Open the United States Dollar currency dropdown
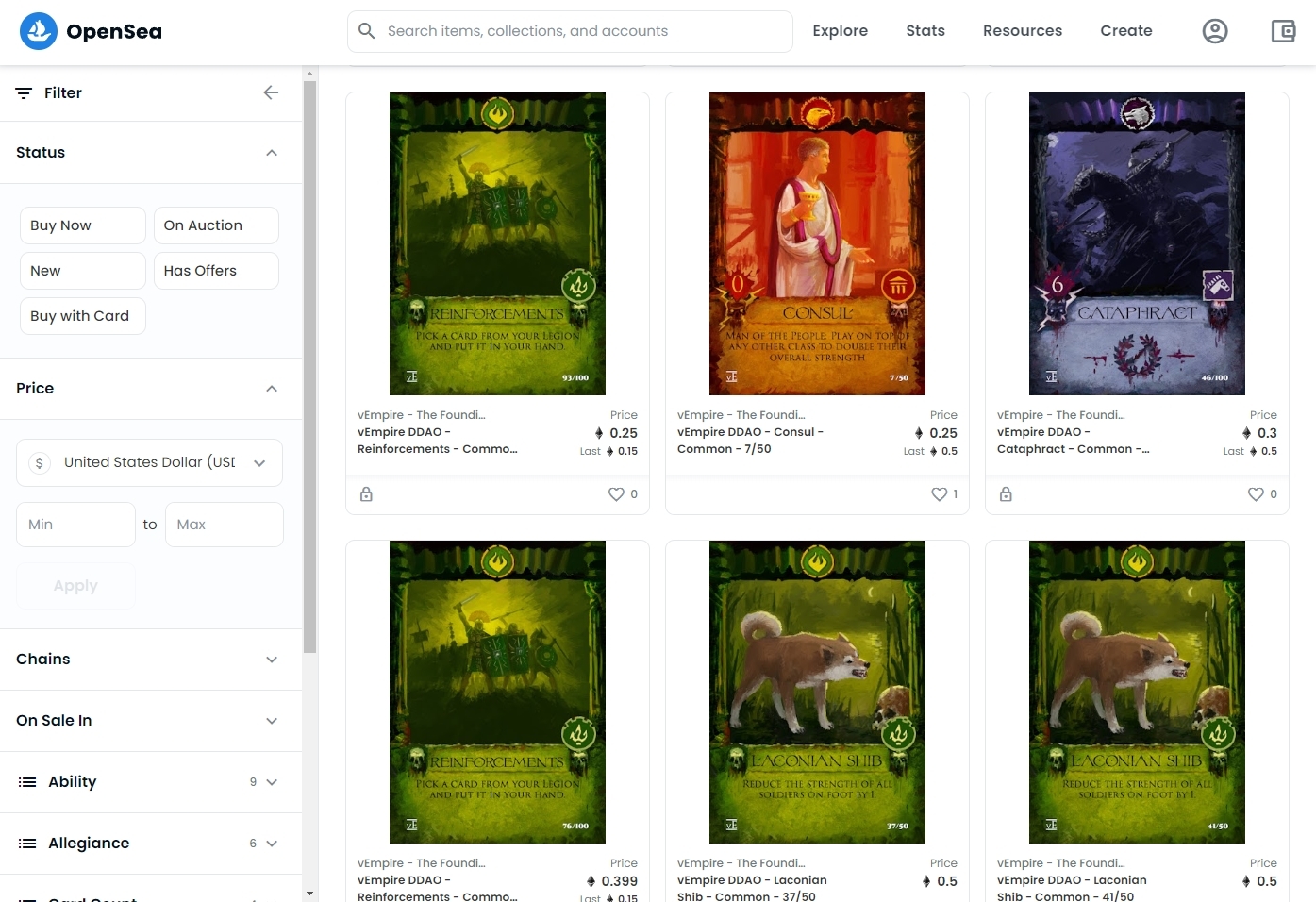The image size is (1316, 902). pos(149,462)
